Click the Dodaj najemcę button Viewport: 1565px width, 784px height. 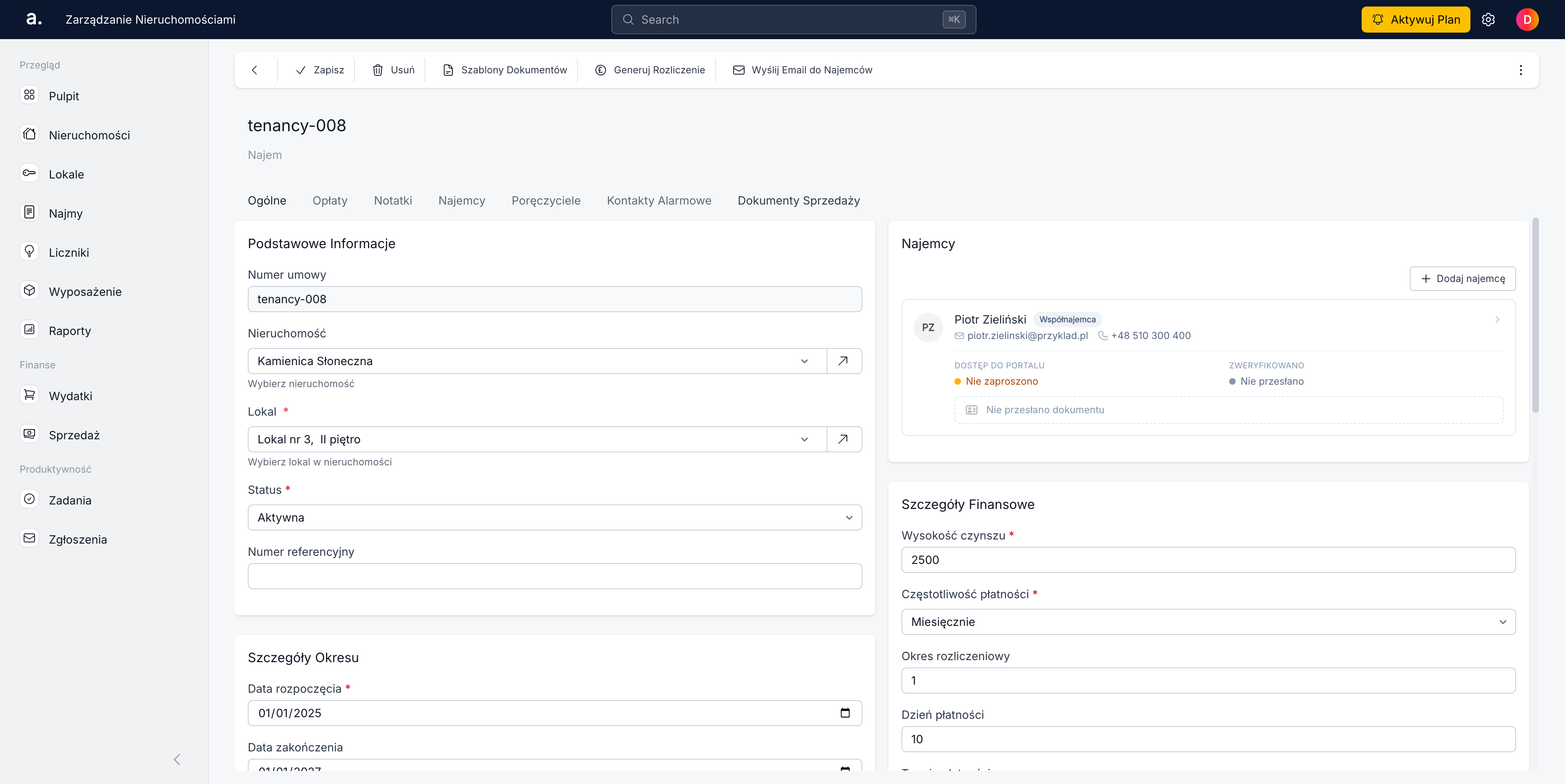tap(1462, 279)
